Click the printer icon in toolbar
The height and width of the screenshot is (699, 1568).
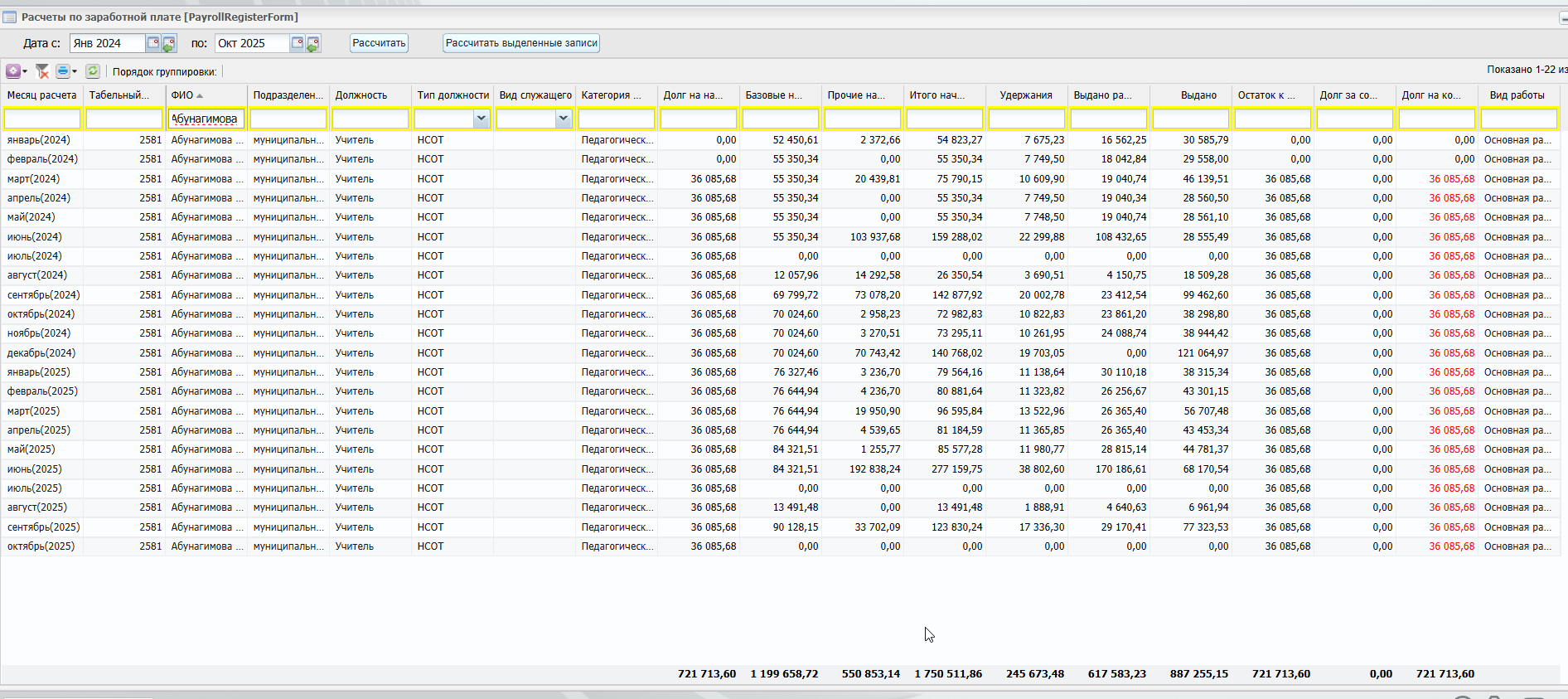(x=62, y=71)
